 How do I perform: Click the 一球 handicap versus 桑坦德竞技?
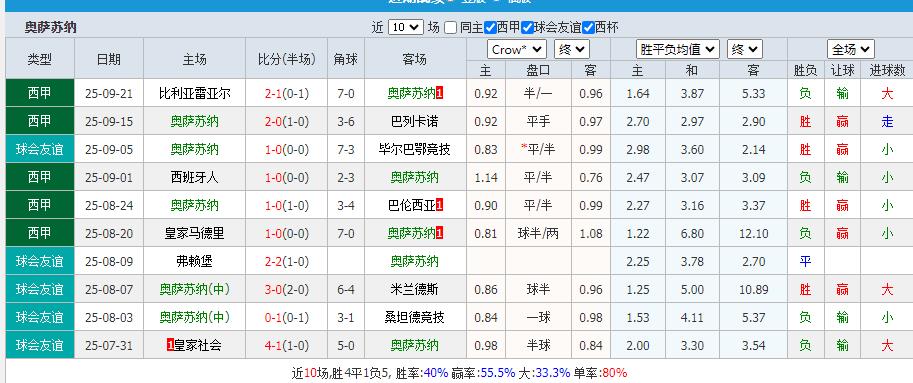tap(539, 317)
